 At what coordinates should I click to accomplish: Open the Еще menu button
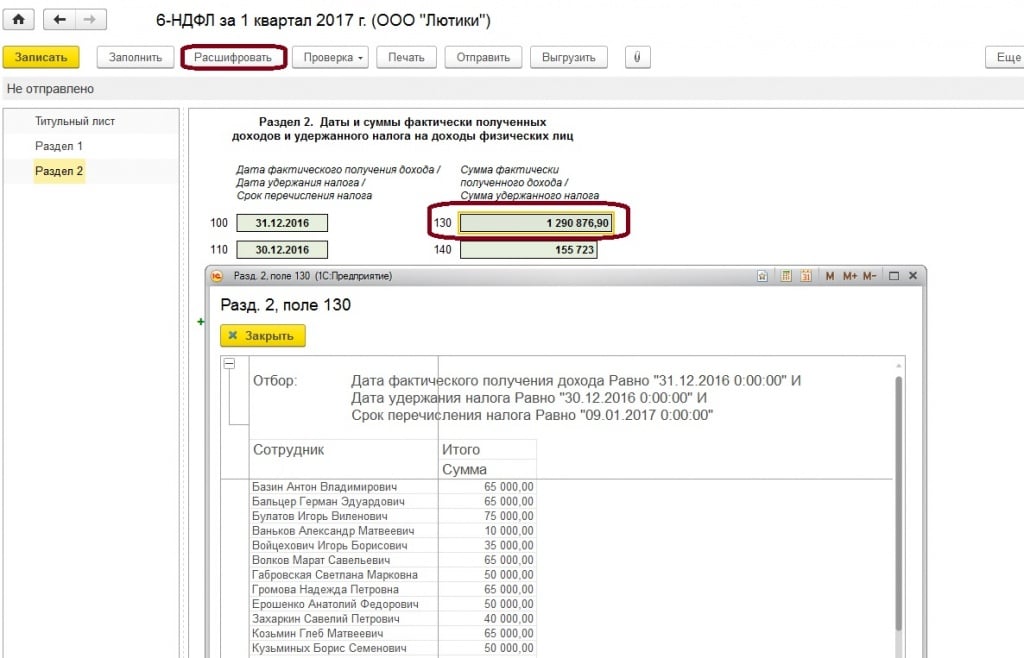point(1004,57)
